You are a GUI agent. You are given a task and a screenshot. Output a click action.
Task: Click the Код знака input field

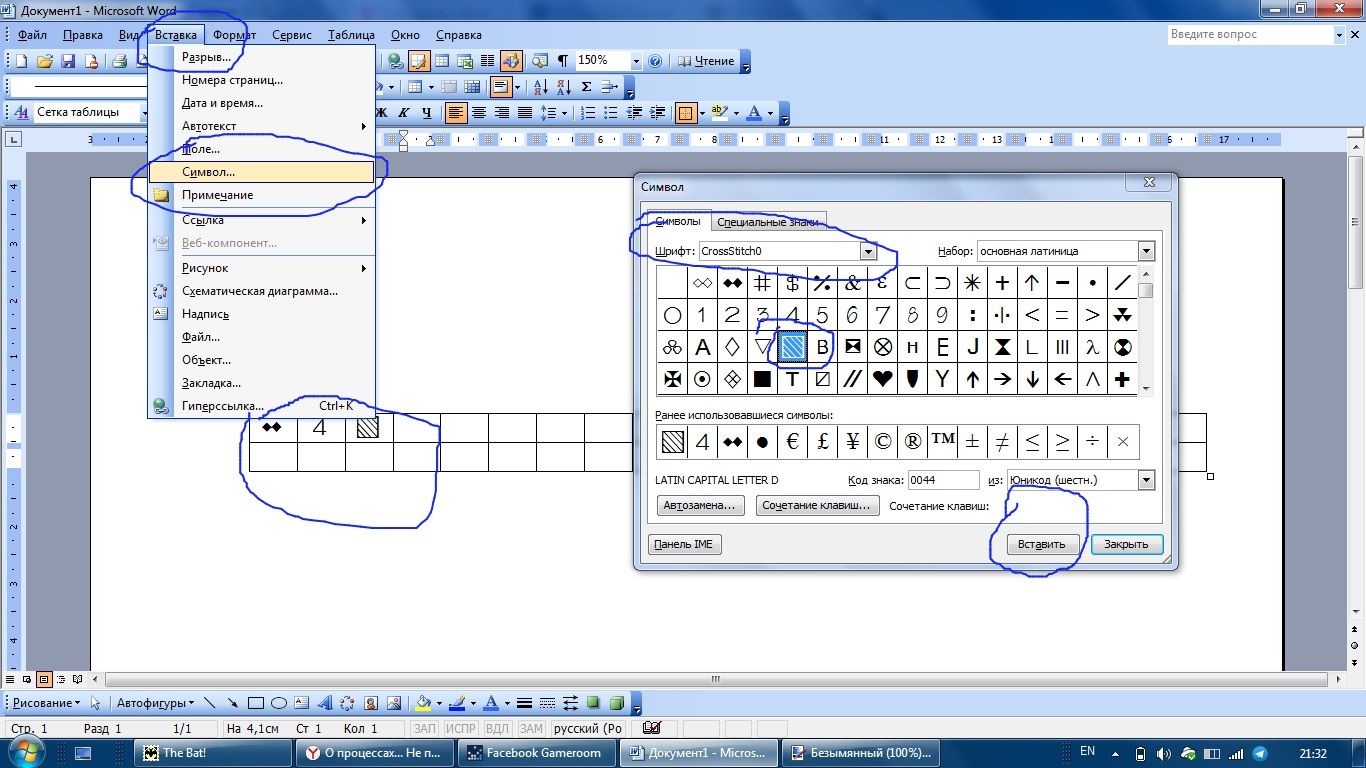coord(943,480)
